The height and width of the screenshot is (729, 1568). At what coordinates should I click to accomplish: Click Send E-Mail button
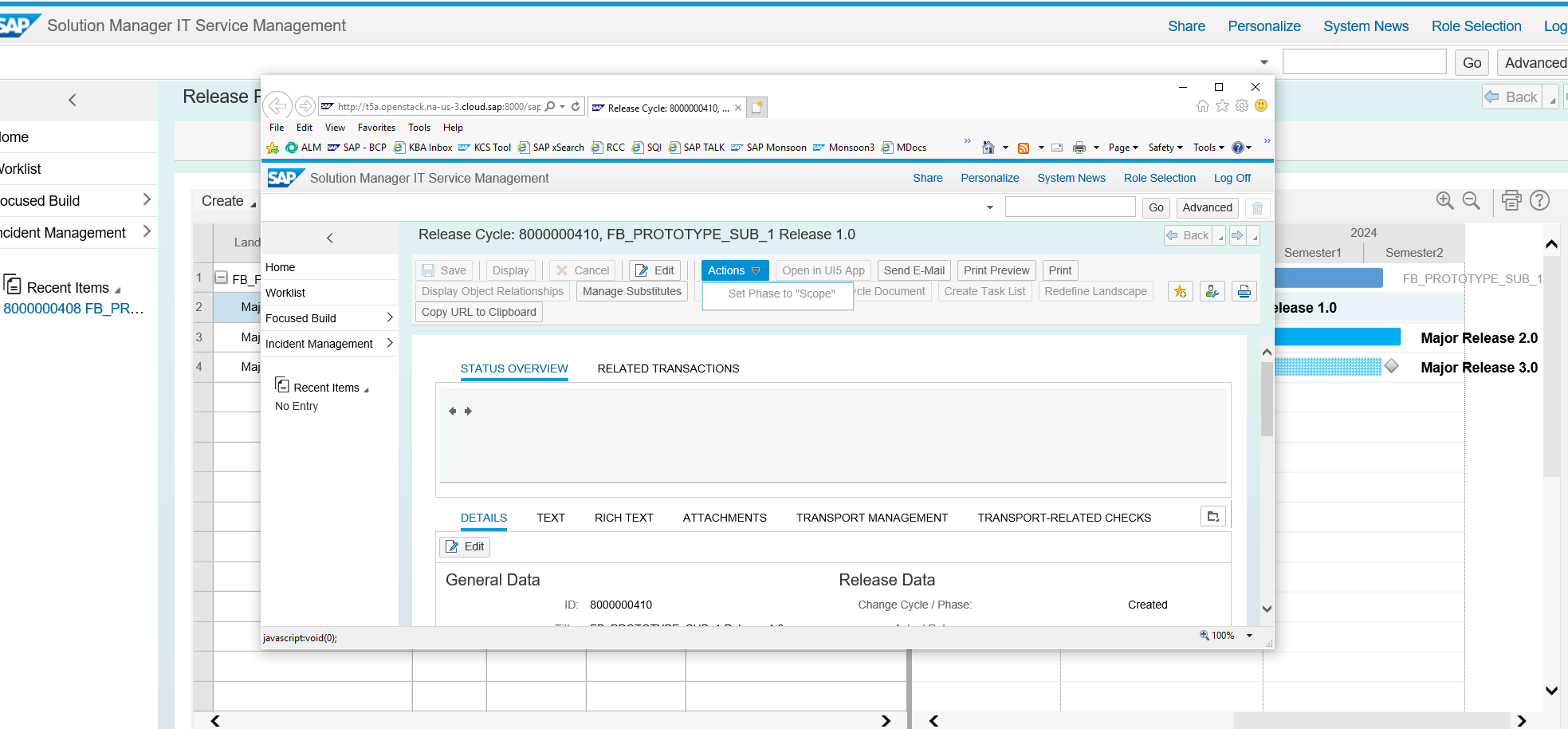pos(914,270)
